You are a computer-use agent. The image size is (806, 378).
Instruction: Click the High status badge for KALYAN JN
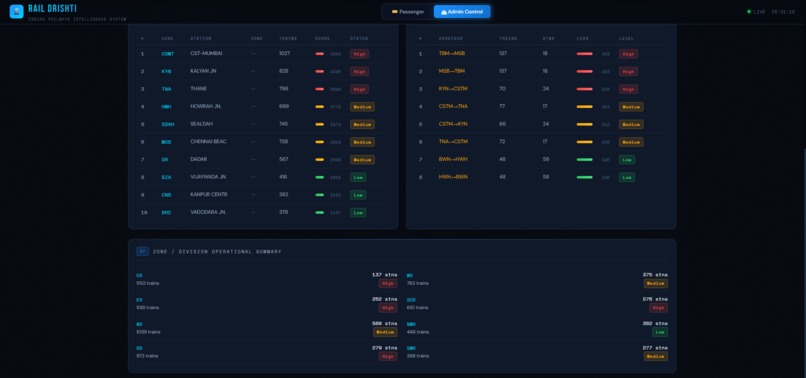(359, 71)
